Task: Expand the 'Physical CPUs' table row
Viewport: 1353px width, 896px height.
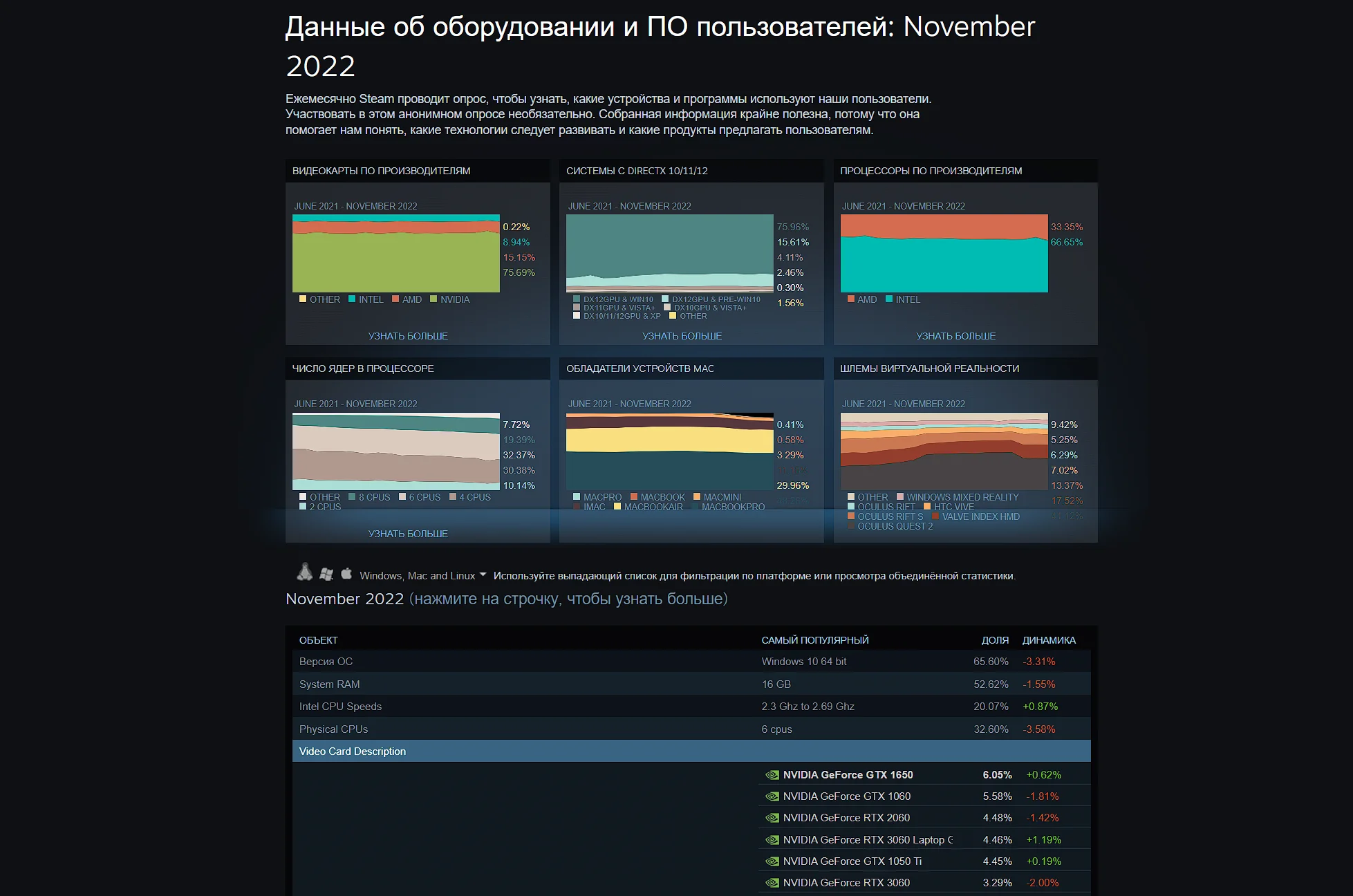Action: tap(691, 729)
